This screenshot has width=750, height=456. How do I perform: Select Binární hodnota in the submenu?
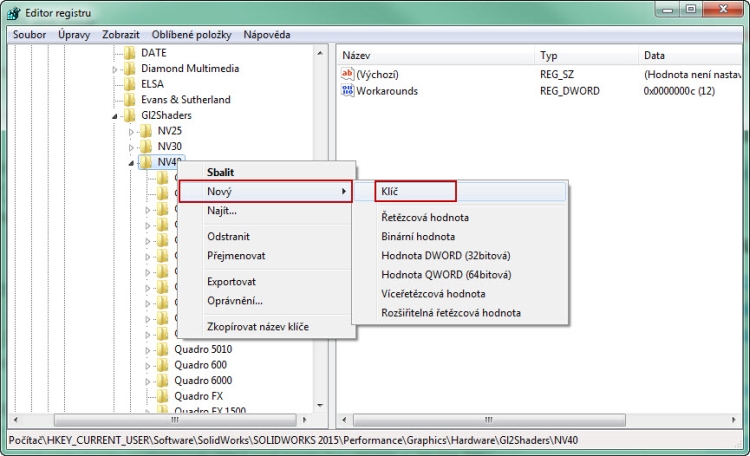pyautogui.click(x=460, y=236)
